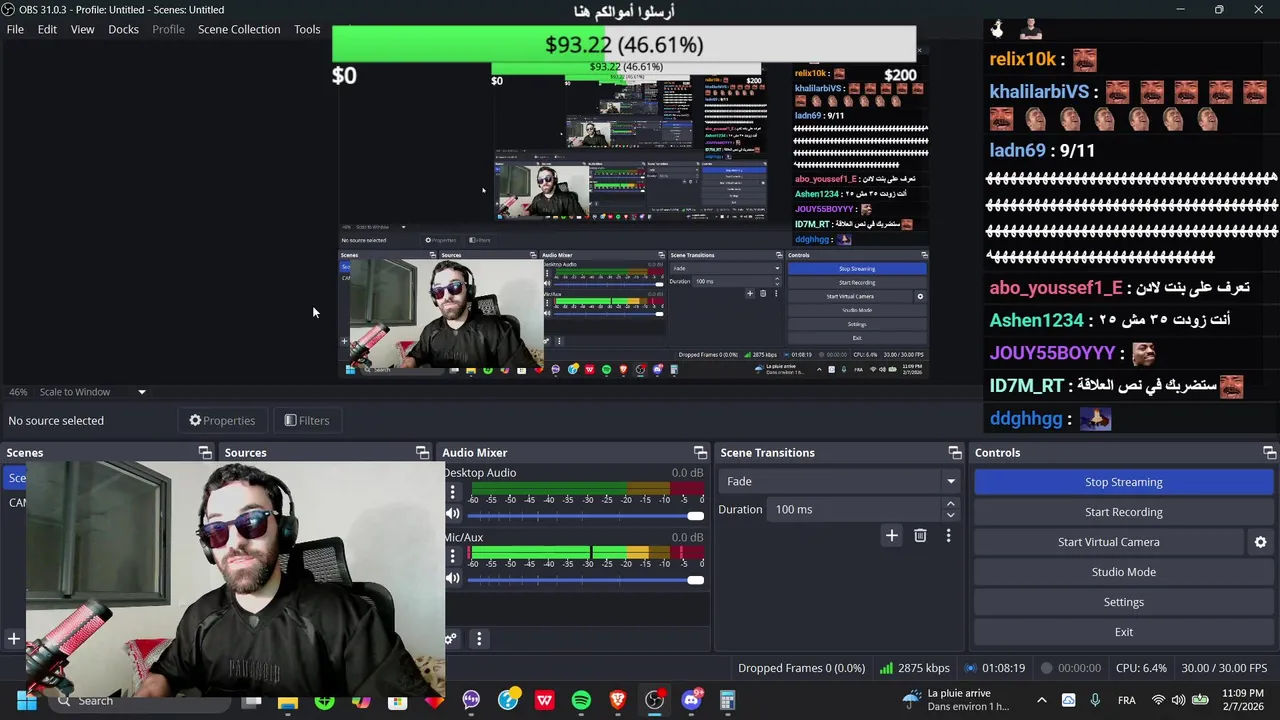Open the Scene Collection menu
1280x720 pixels.
(239, 29)
